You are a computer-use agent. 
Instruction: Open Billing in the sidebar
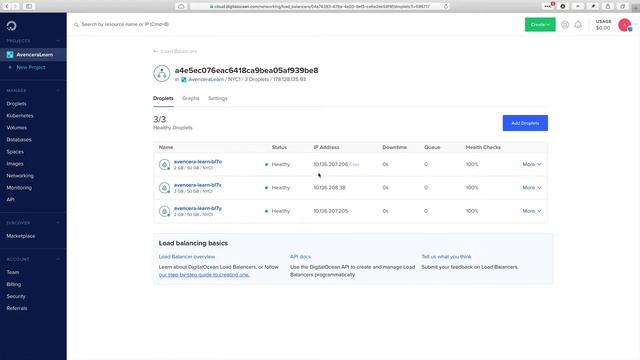tap(13, 284)
